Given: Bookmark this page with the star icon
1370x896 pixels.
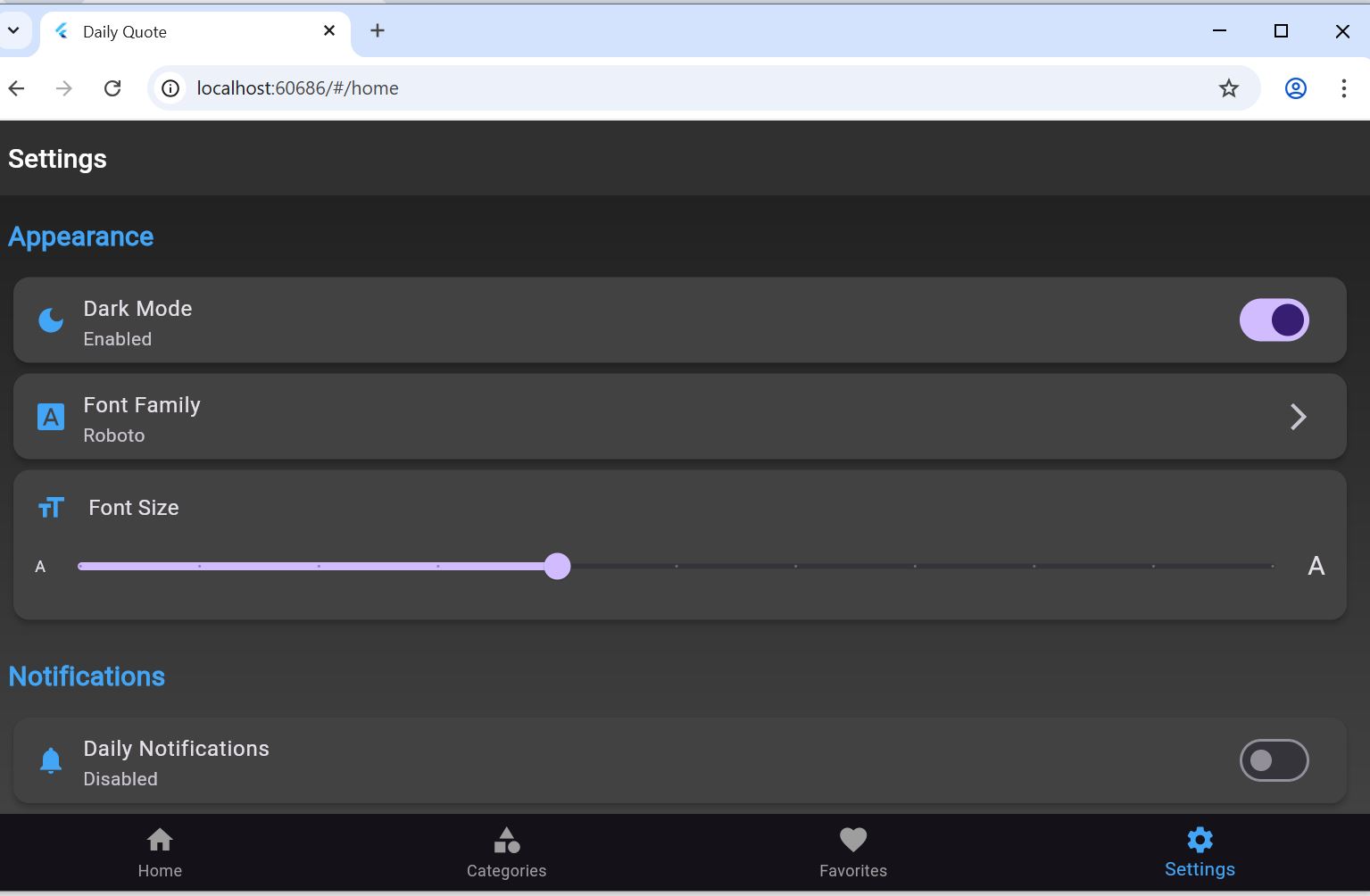Looking at the screenshot, I should click(x=1229, y=88).
